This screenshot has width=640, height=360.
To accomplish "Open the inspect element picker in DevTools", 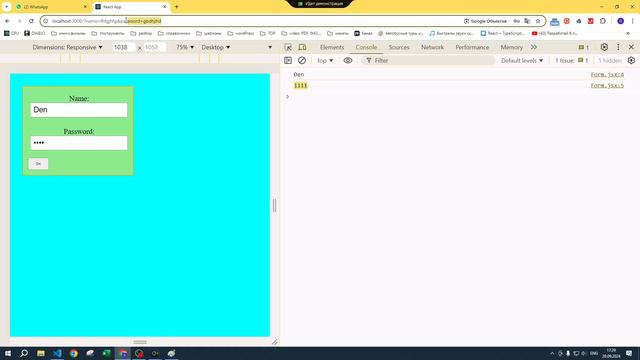I will (x=288, y=47).
